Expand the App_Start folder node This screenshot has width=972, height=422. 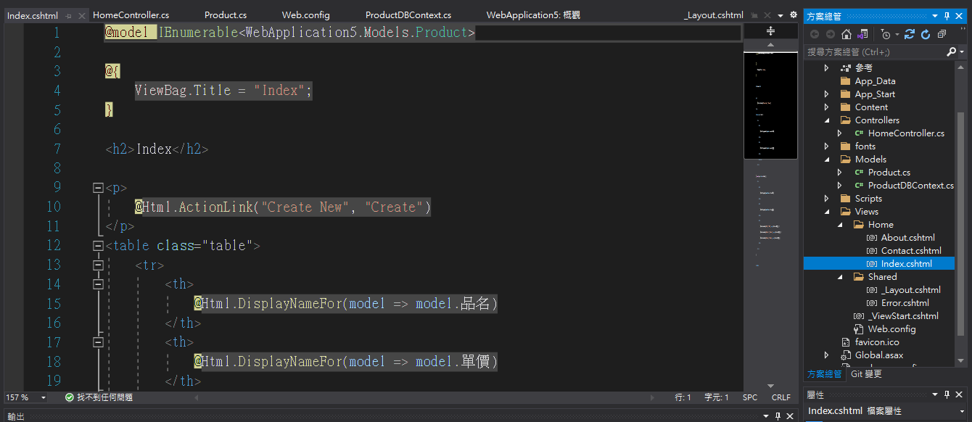[826, 94]
